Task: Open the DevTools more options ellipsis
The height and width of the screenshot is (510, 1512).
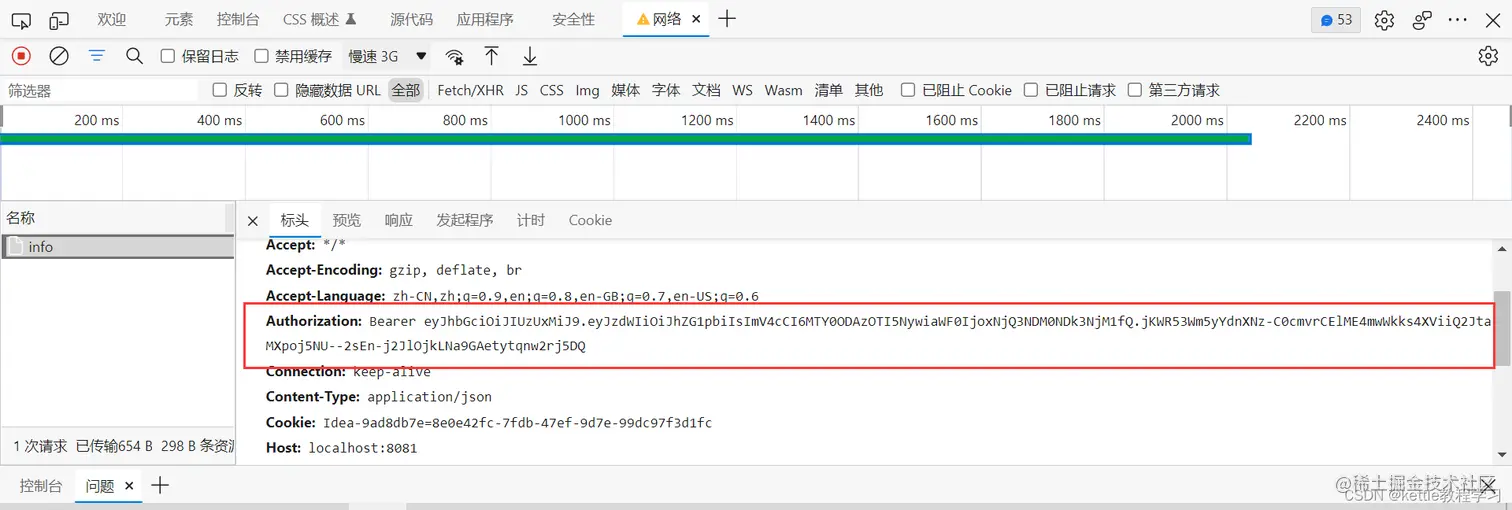Action: pyautogui.click(x=1459, y=19)
